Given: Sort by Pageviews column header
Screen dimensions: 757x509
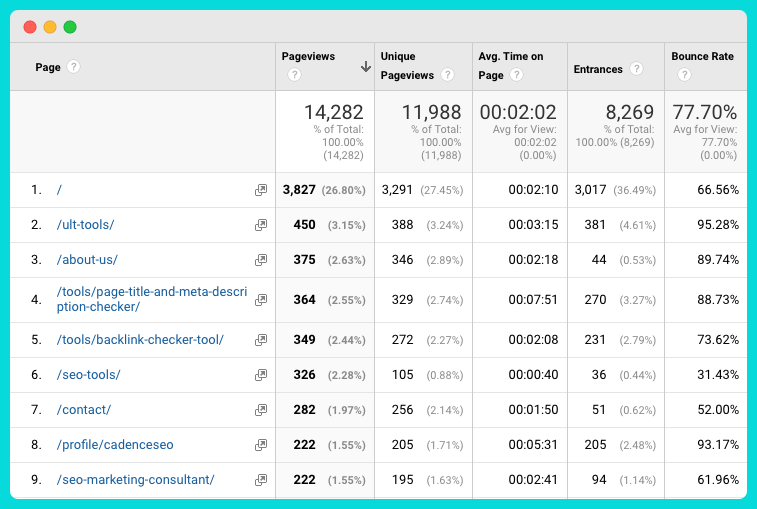Looking at the screenshot, I should click(x=308, y=56).
